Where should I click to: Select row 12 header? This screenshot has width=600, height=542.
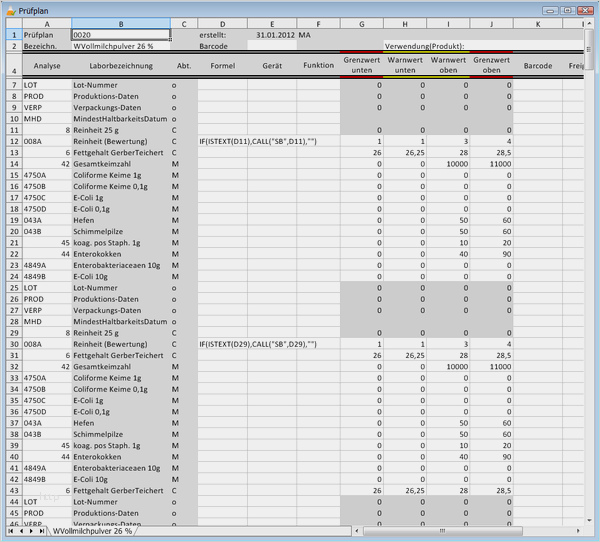click(x=14, y=141)
